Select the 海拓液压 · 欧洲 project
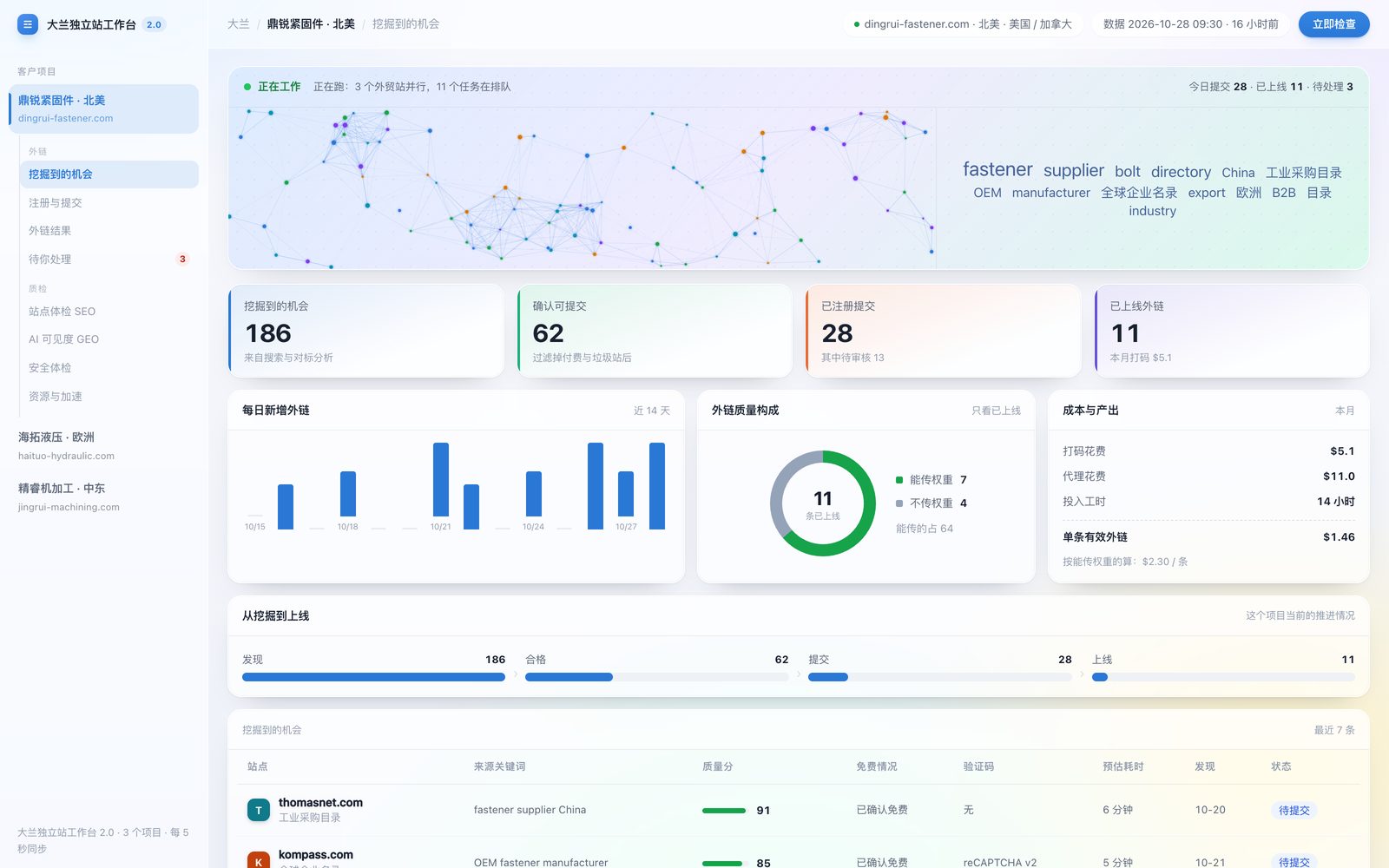This screenshot has width=1389, height=868. click(x=104, y=445)
